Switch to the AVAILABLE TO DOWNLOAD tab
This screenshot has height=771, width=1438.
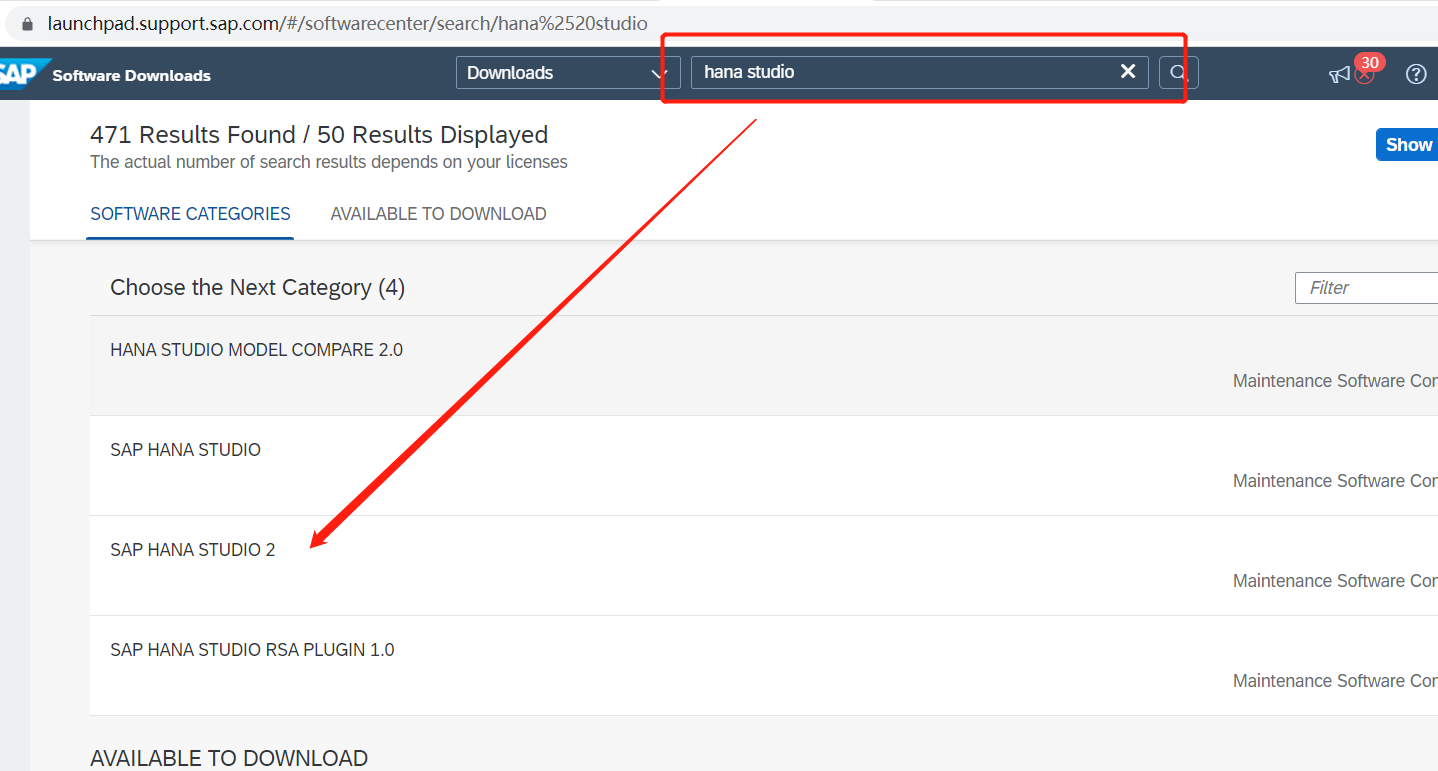click(438, 214)
